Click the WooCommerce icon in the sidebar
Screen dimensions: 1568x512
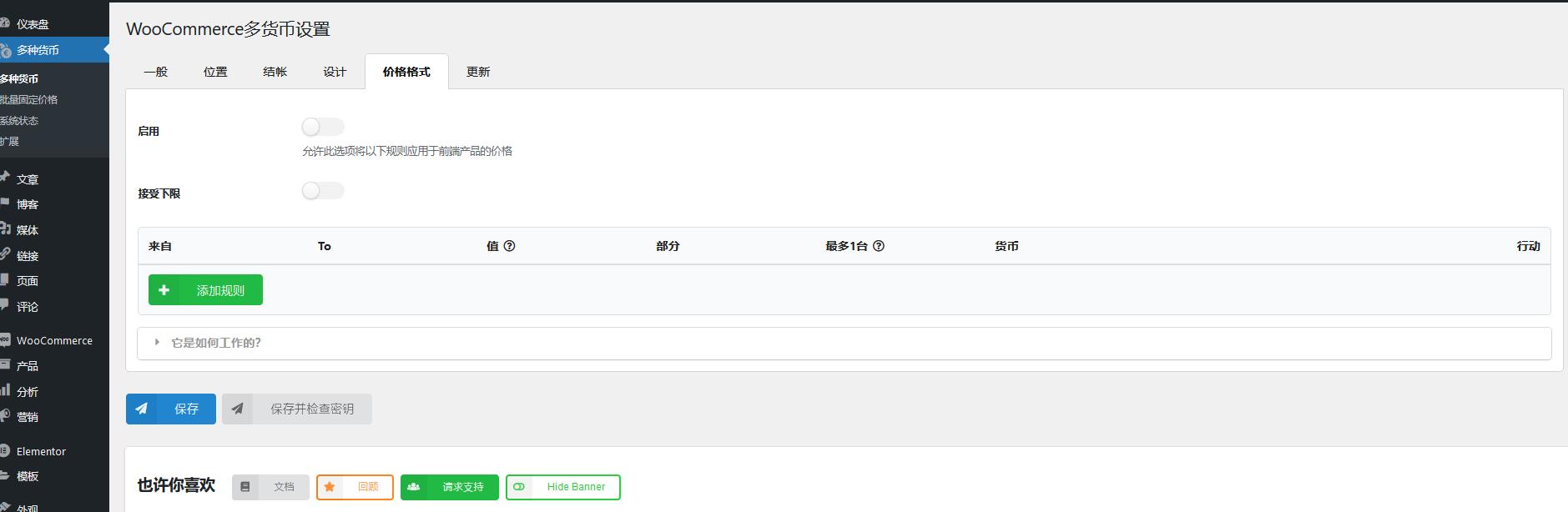click(x=5, y=340)
